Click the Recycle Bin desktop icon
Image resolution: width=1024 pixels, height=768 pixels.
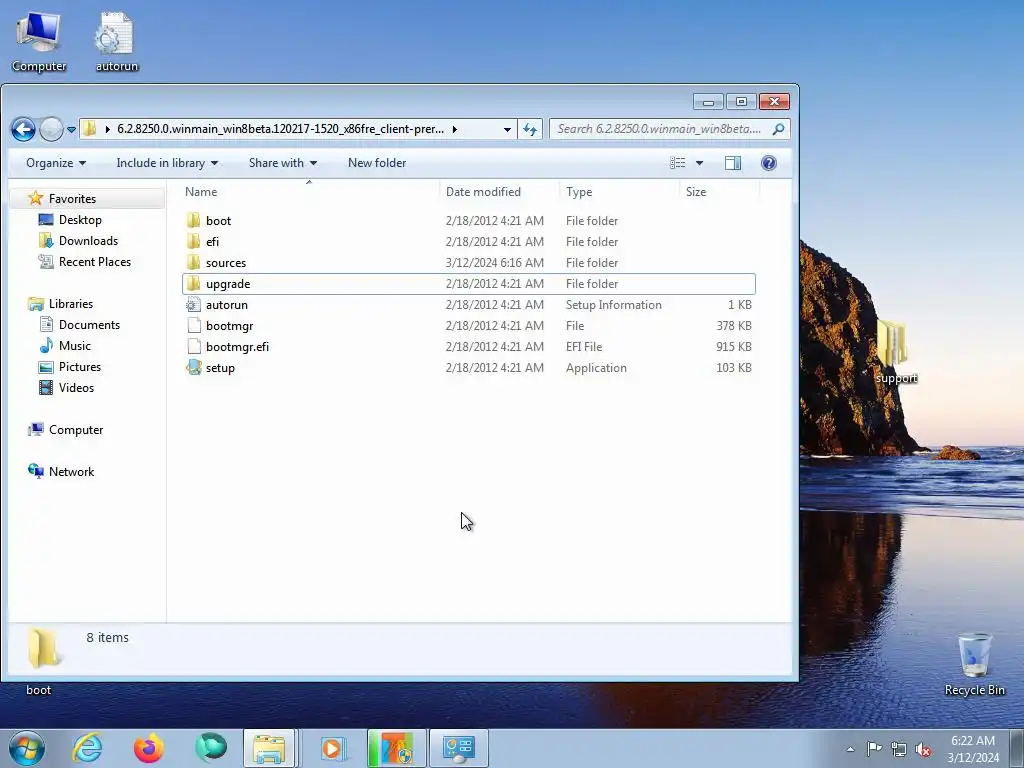974,664
